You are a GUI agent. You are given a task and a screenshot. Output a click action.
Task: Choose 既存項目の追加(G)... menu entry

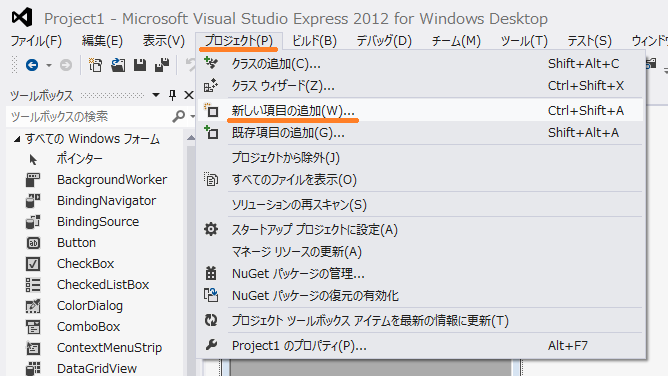421,133
